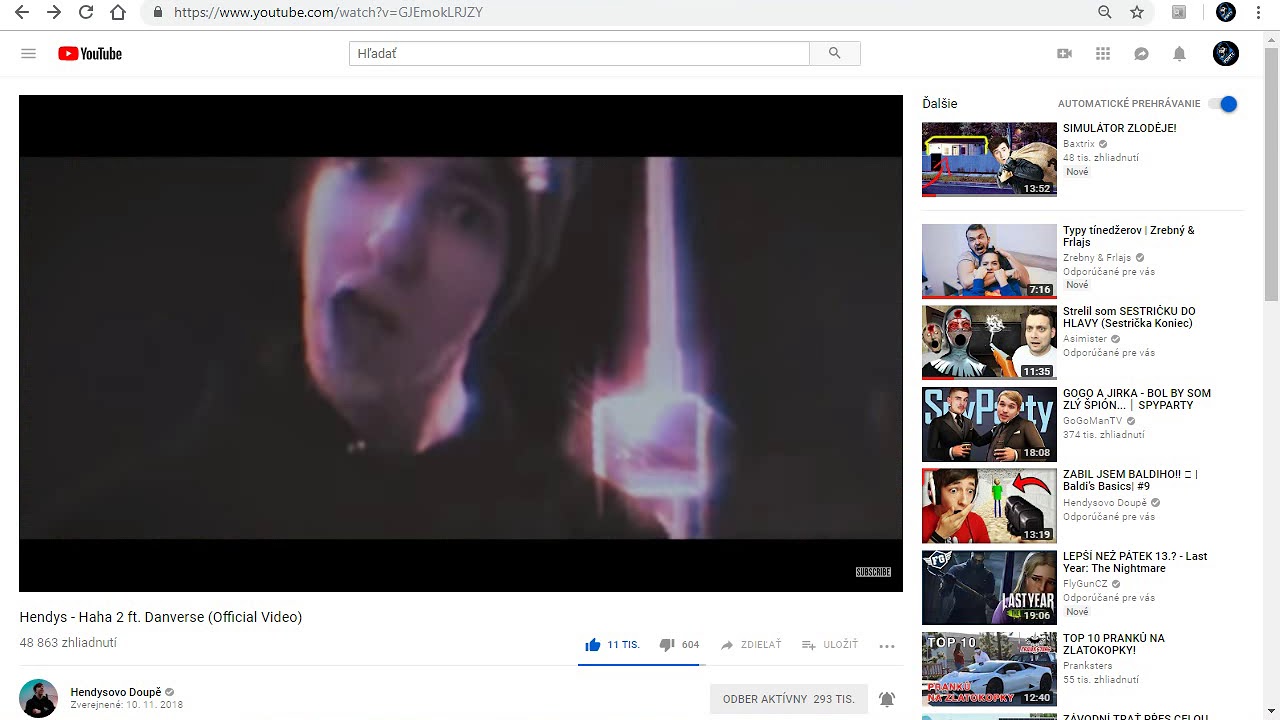The height and width of the screenshot is (720, 1280).
Task: Click the ODBER AKTÍVNY subscribe button
Action: (789, 699)
